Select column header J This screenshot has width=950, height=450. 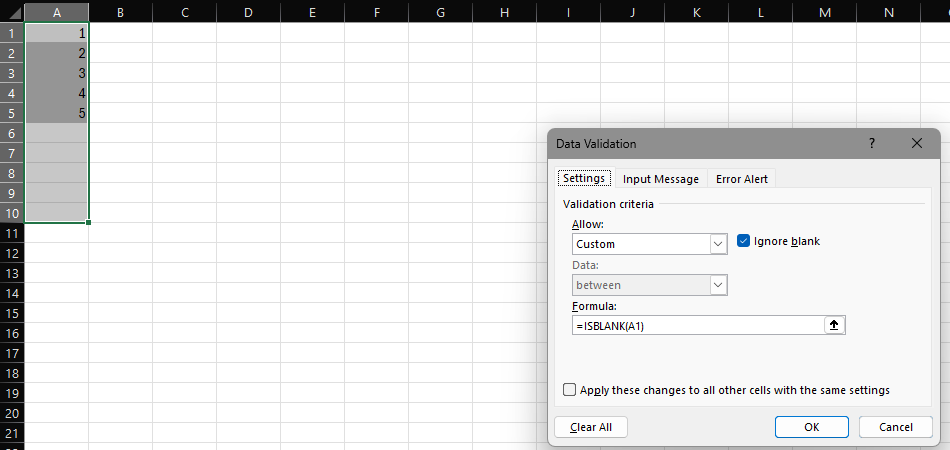pos(633,12)
